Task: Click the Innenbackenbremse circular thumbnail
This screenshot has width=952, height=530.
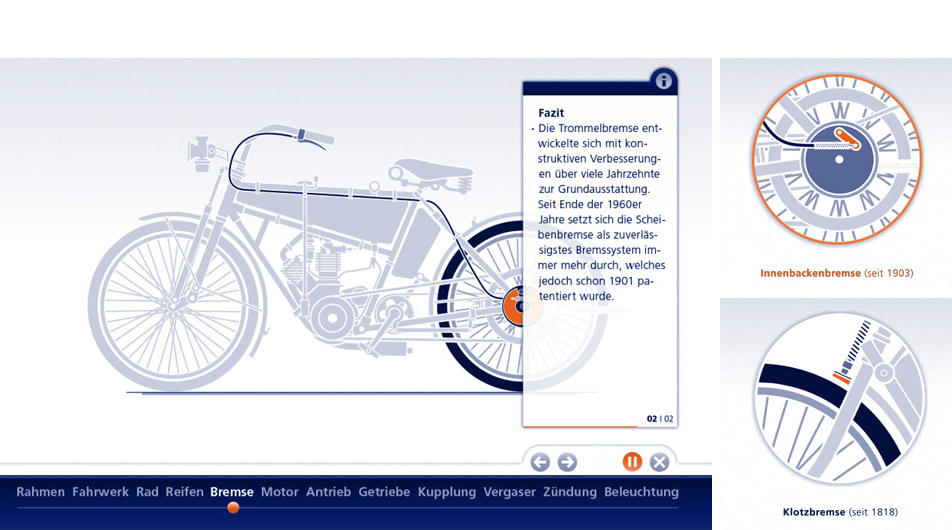Action: [x=836, y=161]
